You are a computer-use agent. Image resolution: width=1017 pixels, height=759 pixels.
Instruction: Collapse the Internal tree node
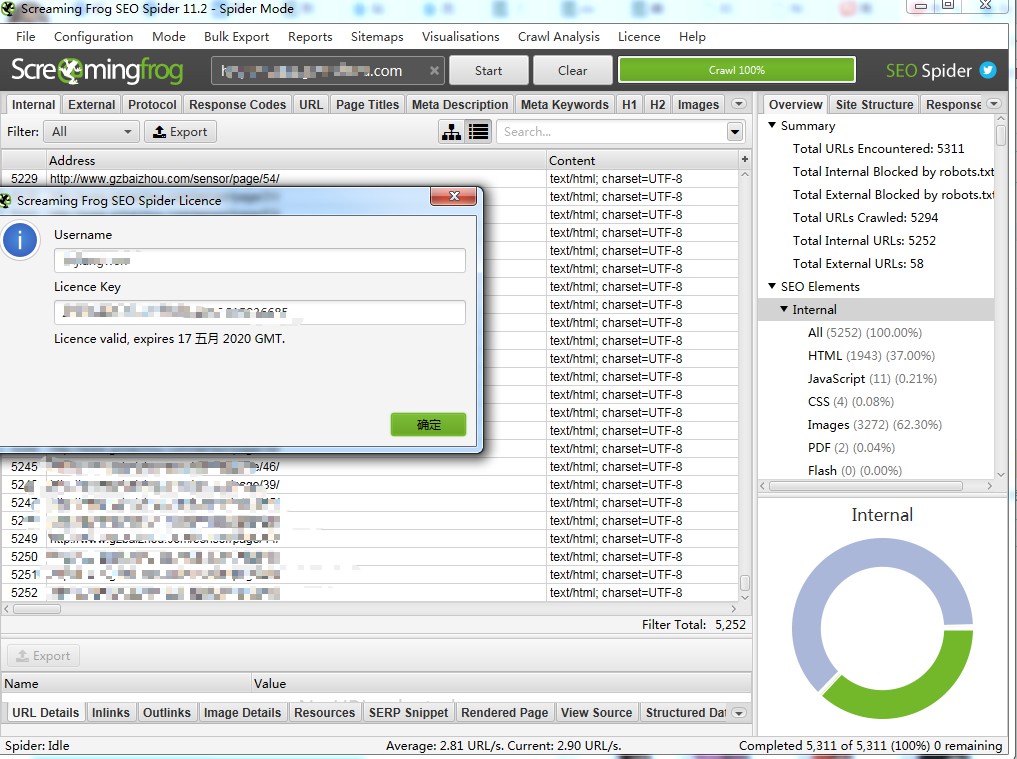pos(784,309)
